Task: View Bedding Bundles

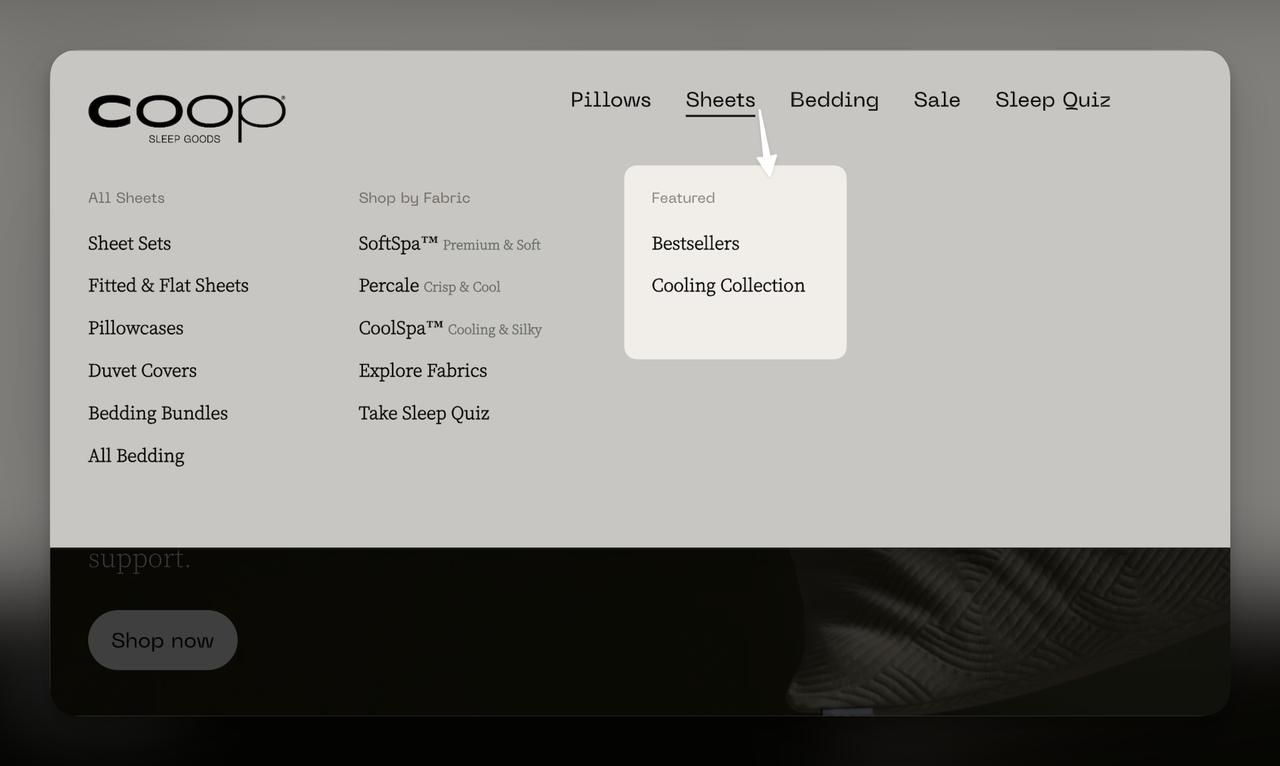Action: [x=157, y=413]
